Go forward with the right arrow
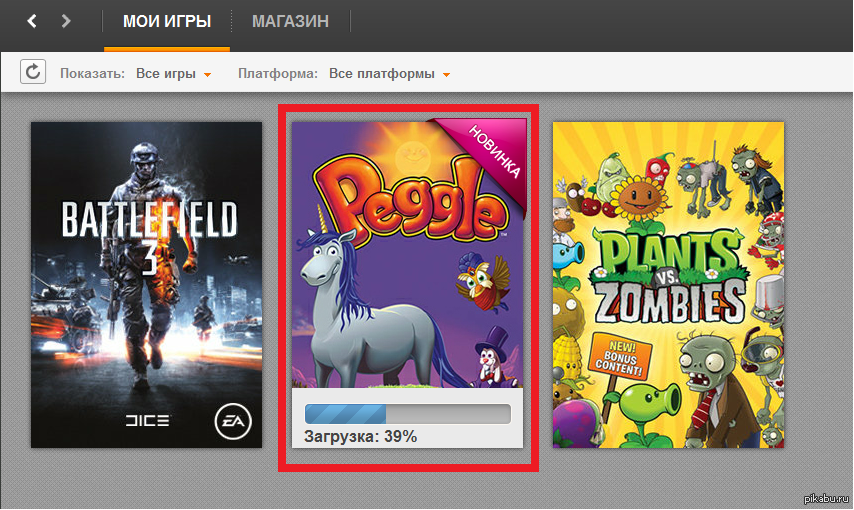Viewport: 854px width, 510px height. (x=65, y=21)
